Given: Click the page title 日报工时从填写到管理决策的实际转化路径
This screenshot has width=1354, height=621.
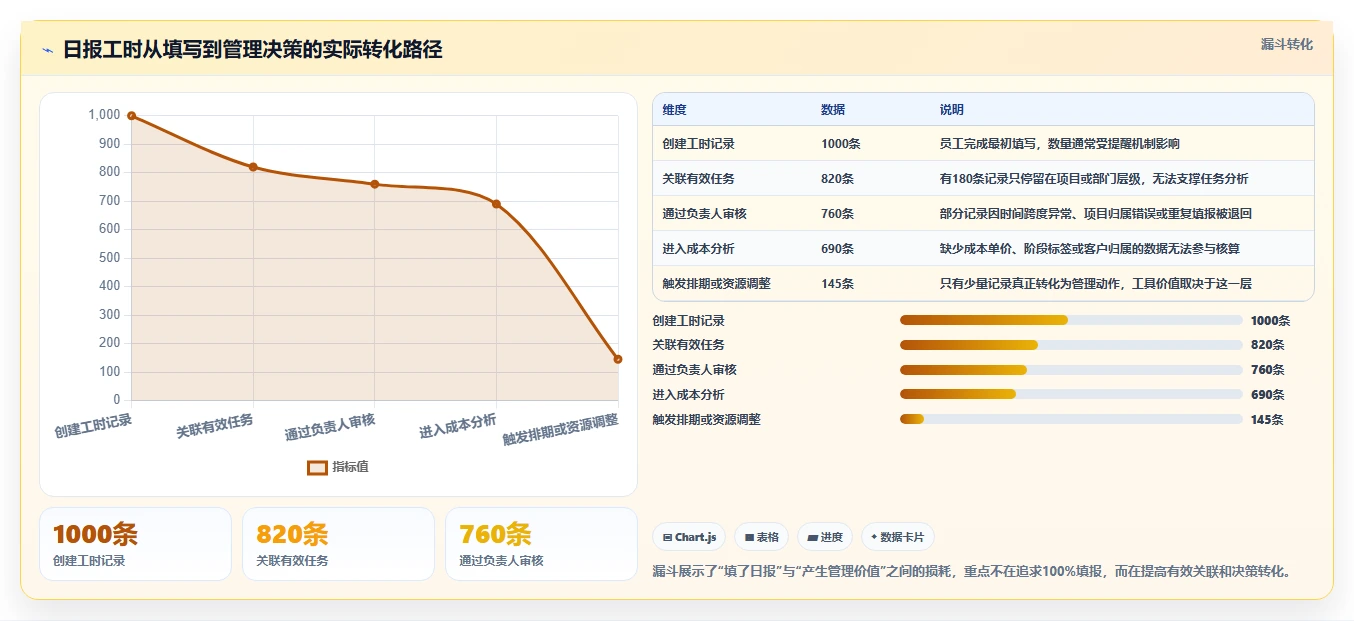Looking at the screenshot, I should pos(252,49).
